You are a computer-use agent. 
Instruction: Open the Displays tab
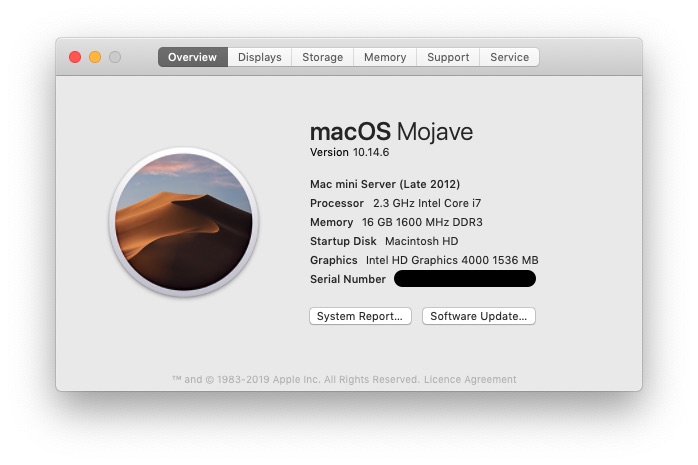tap(260, 57)
